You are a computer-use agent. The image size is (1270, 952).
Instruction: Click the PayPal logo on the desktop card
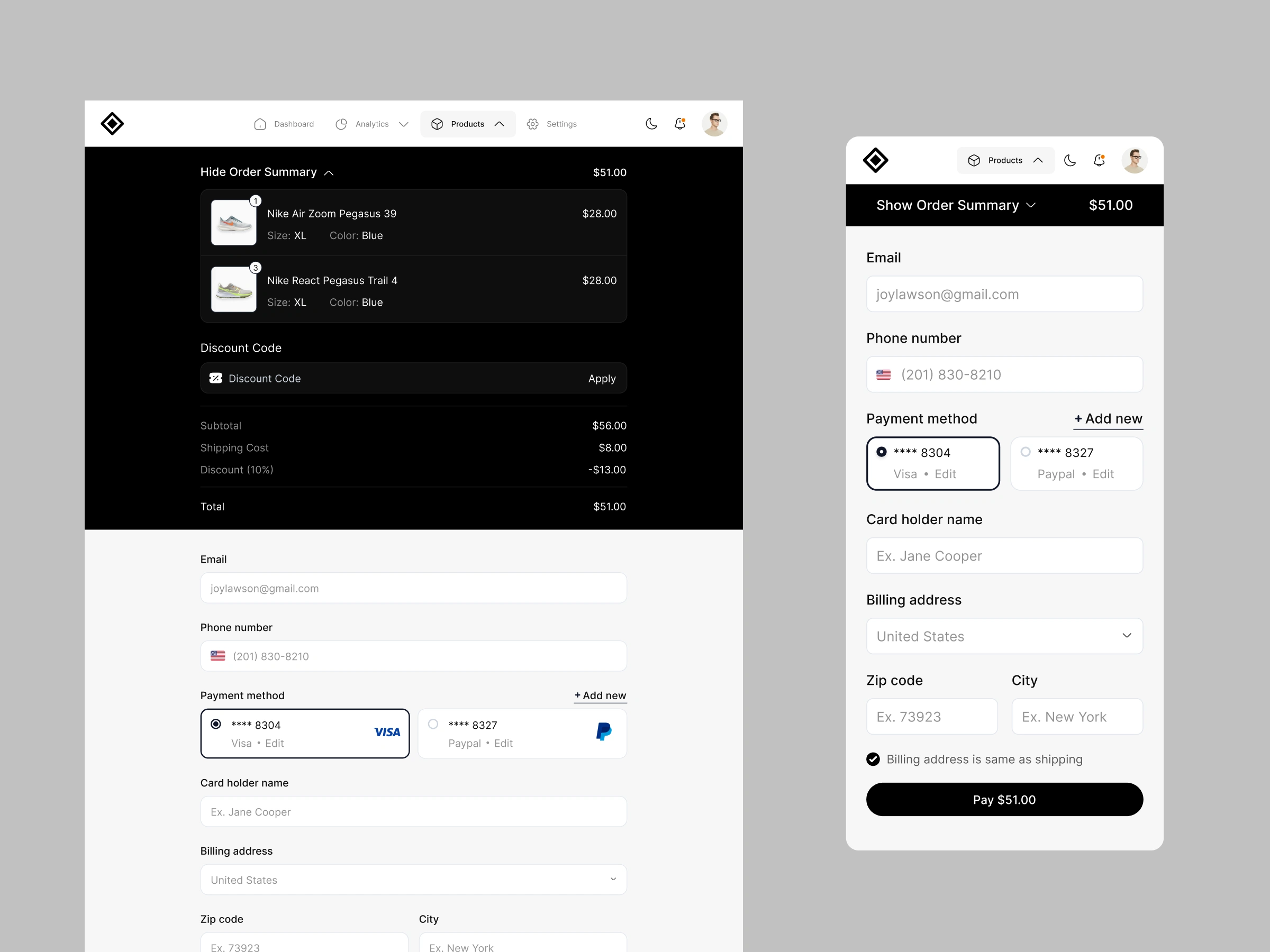pos(603,731)
